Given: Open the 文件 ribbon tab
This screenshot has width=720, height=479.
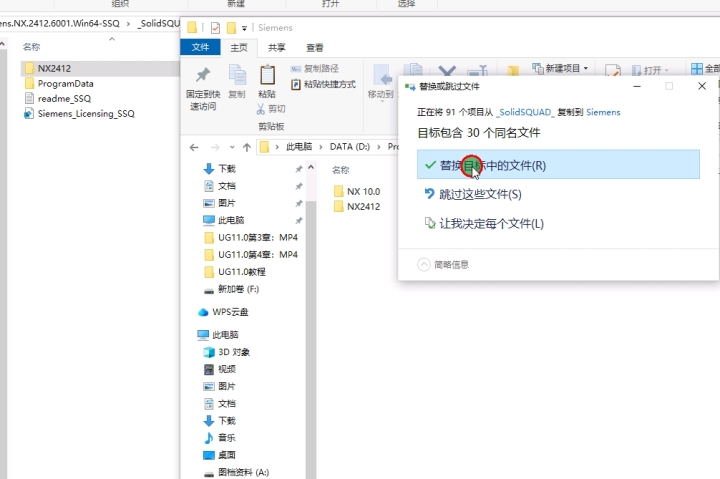Looking at the screenshot, I should point(200,47).
